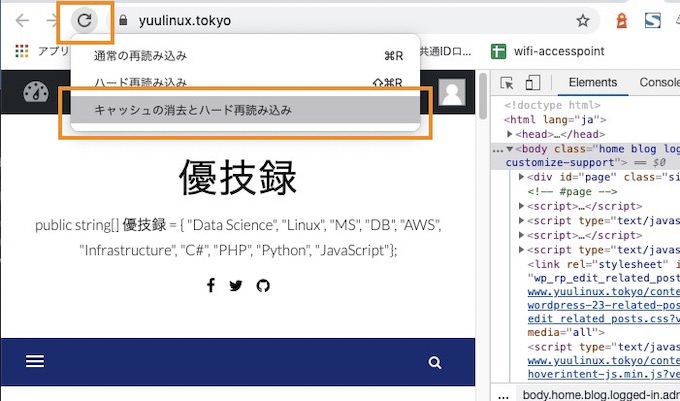This screenshot has height=401, width=680.
Task: Click the ellipsis beside the body node
Action: click(498, 150)
